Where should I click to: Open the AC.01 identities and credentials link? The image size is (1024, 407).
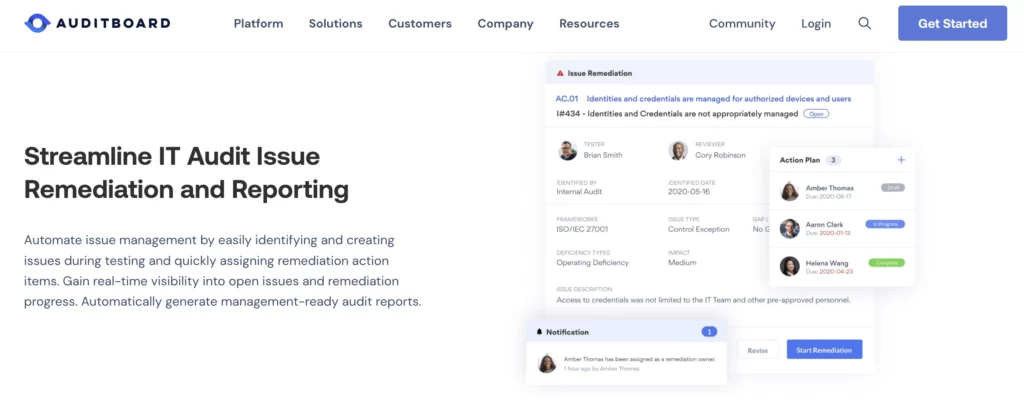(703, 99)
